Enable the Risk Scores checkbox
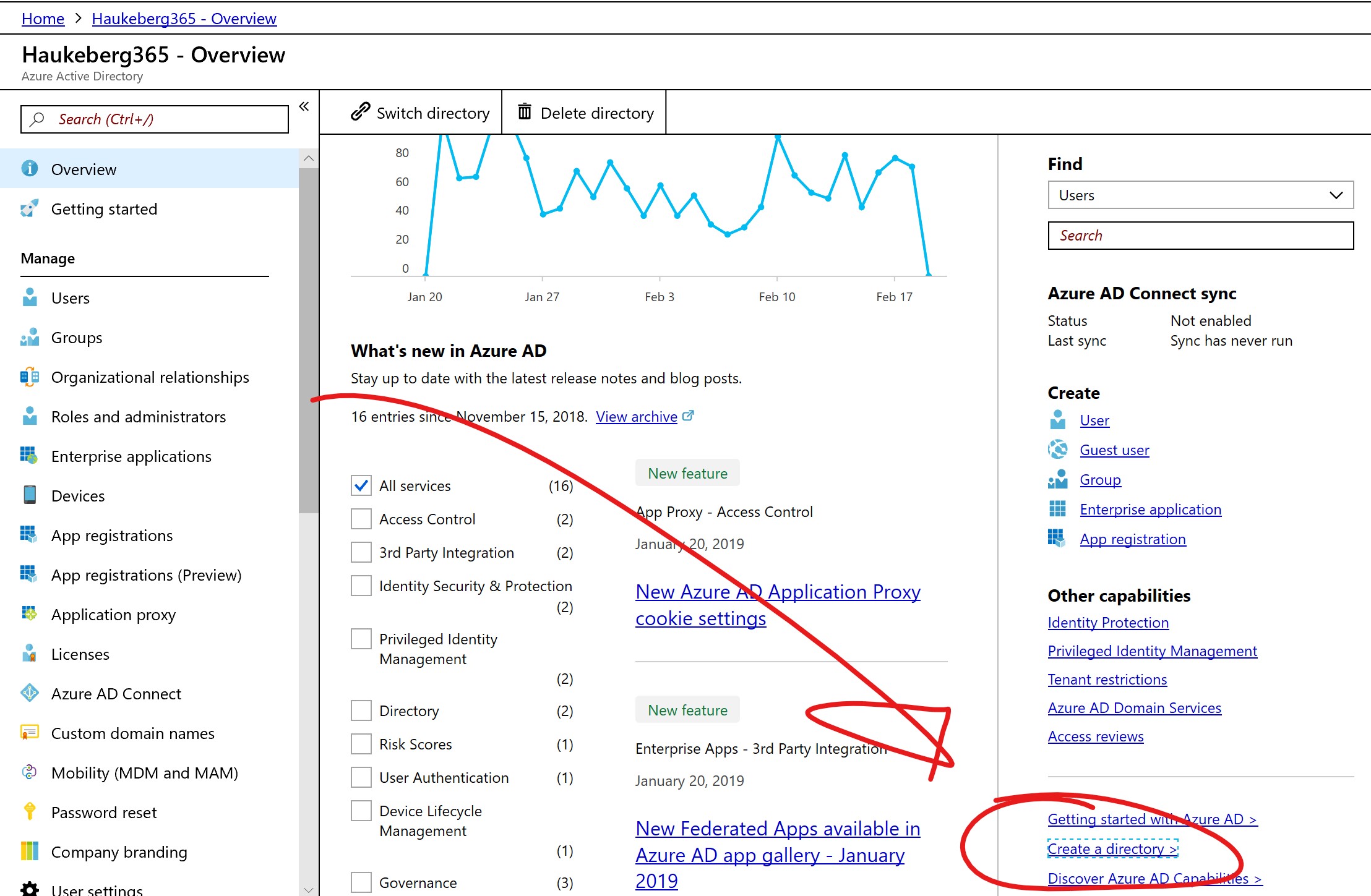 pyautogui.click(x=361, y=744)
